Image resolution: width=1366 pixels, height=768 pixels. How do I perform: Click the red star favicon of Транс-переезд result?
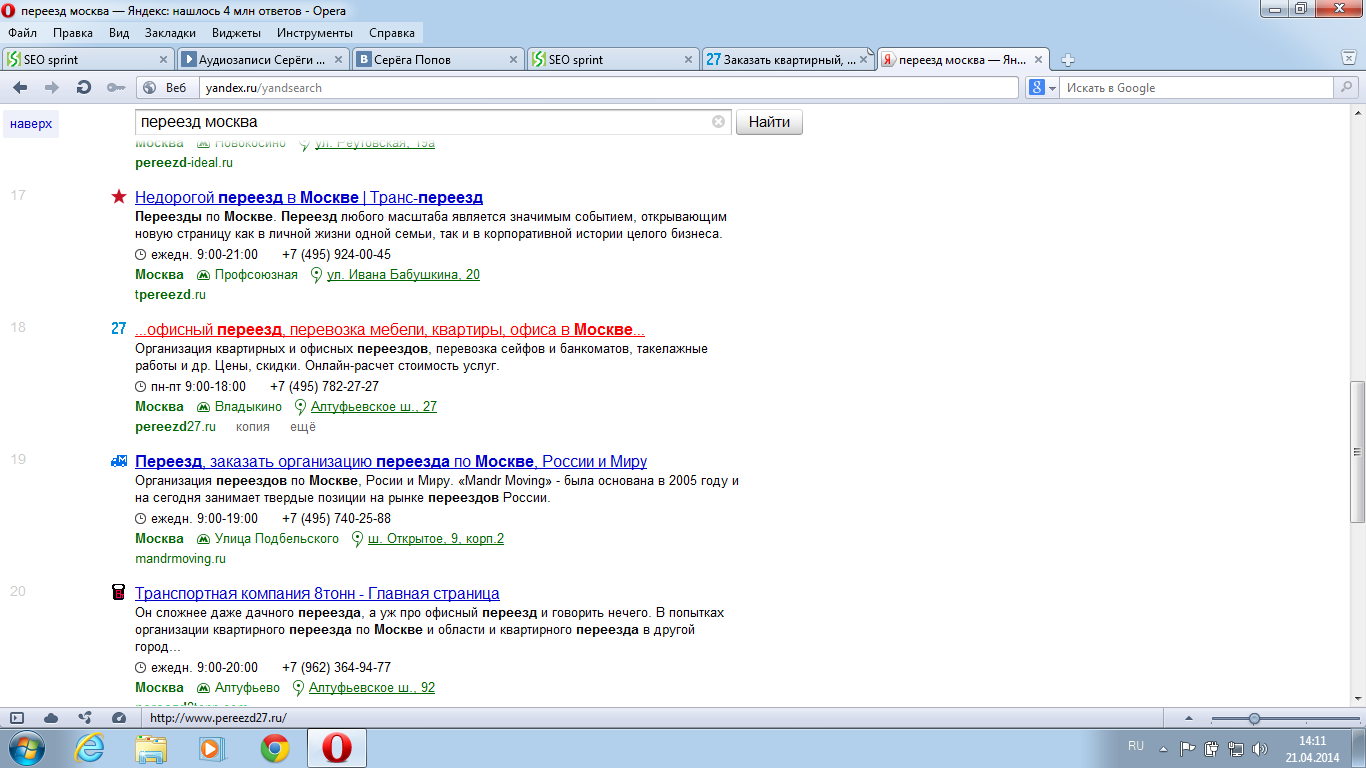coord(119,197)
